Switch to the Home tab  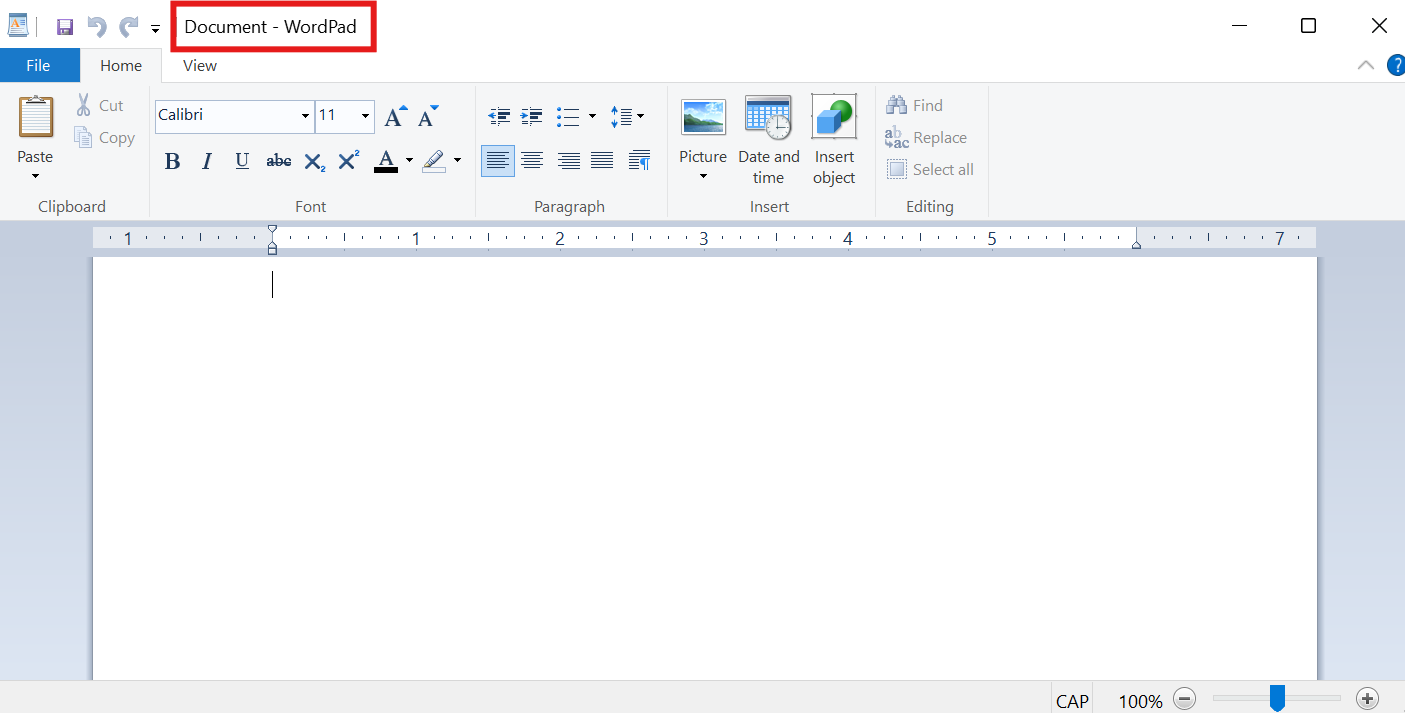pyautogui.click(x=121, y=66)
